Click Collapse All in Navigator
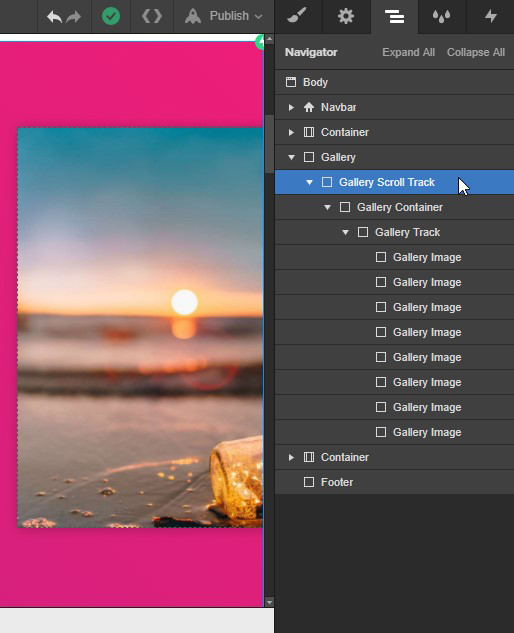Image resolution: width=514 pixels, height=633 pixels. click(476, 52)
